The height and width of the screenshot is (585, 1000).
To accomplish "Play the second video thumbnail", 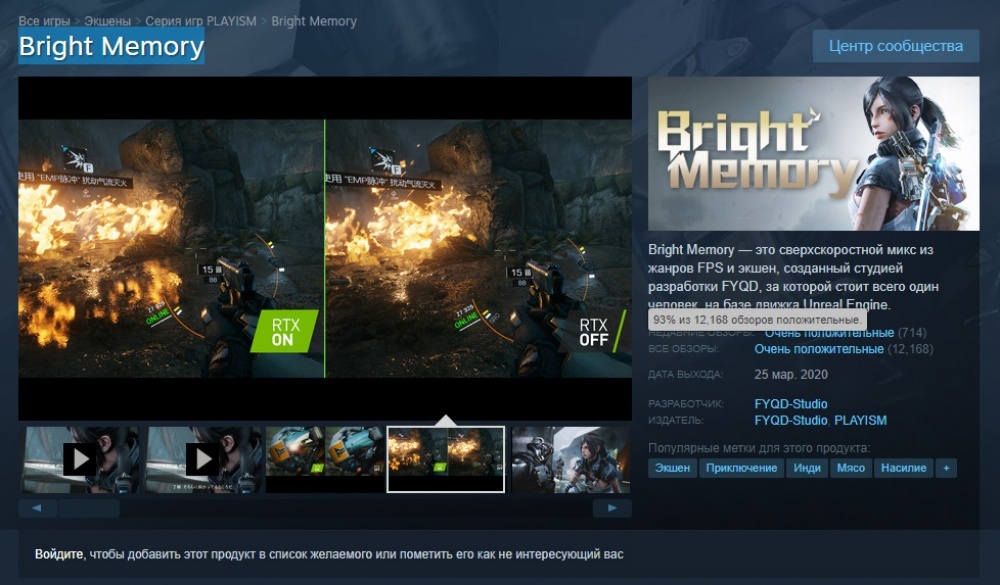I will tap(204, 459).
